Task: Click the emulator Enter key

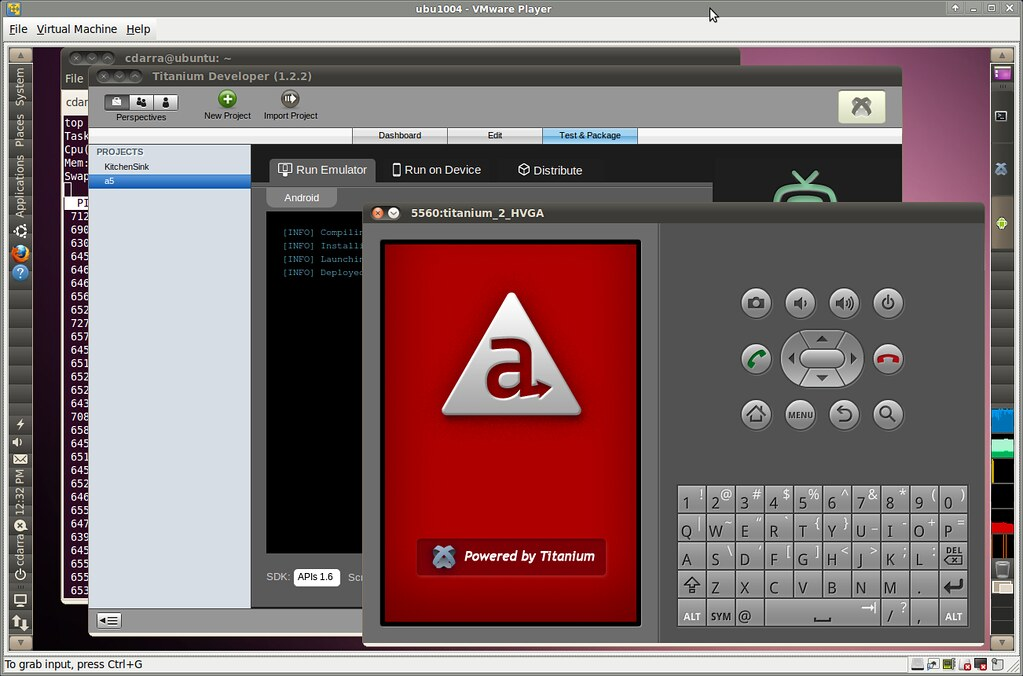Action: tap(953, 586)
